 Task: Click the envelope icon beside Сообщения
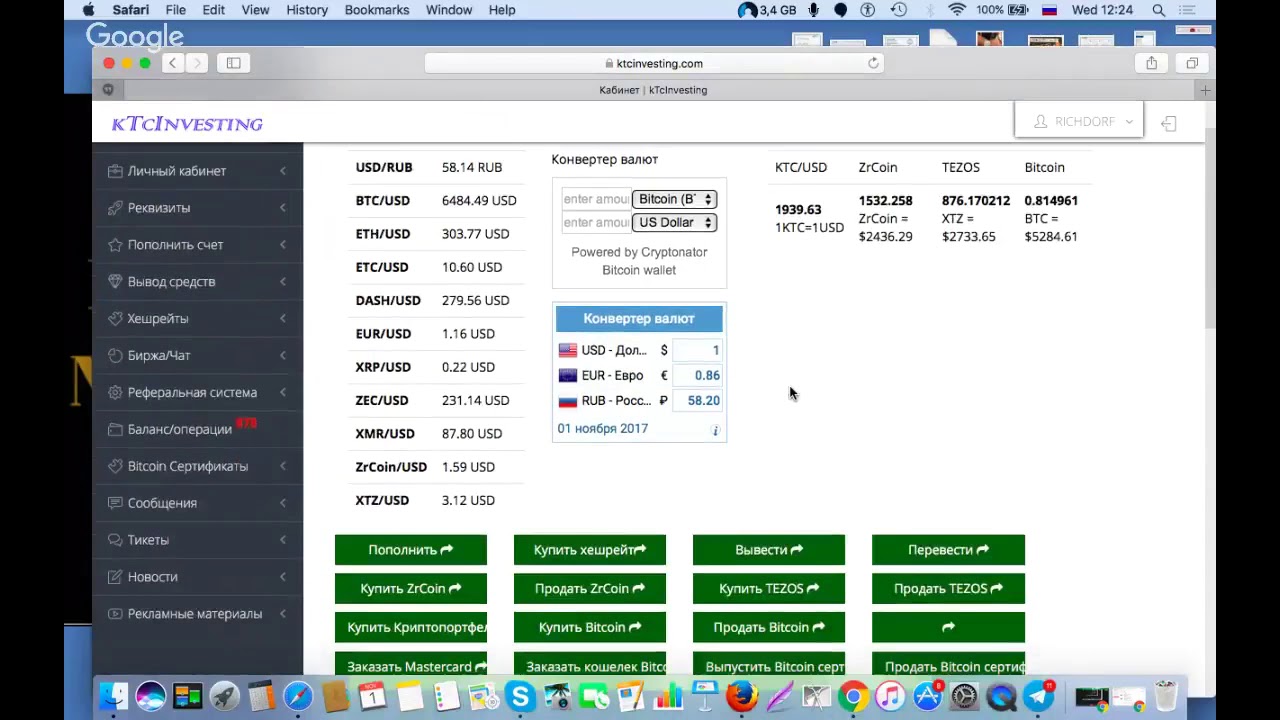pyautogui.click(x=115, y=503)
